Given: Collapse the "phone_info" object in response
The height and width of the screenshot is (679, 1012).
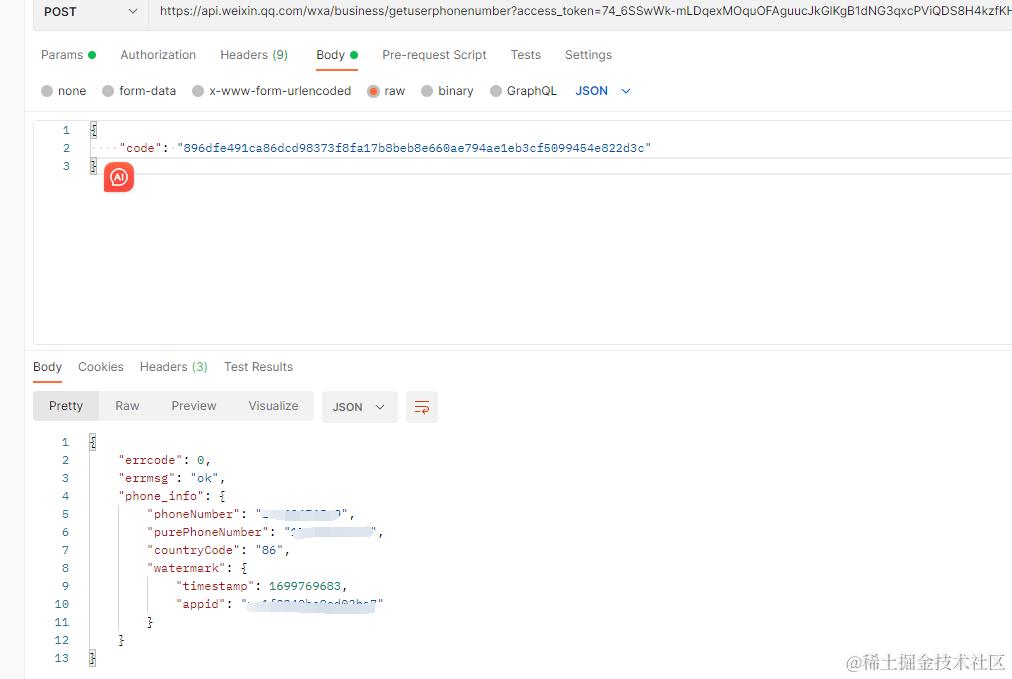Looking at the screenshot, I should click(222, 496).
